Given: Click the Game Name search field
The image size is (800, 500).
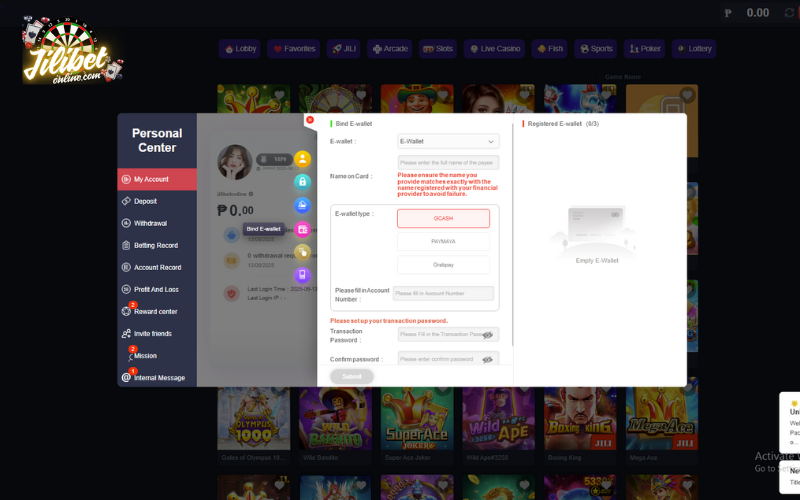Looking at the screenshot, I should coord(648,77).
